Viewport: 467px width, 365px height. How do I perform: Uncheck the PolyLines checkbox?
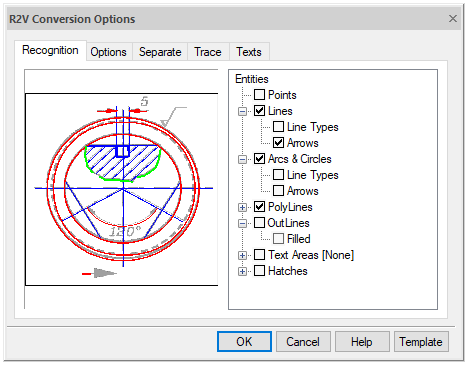click(259, 207)
